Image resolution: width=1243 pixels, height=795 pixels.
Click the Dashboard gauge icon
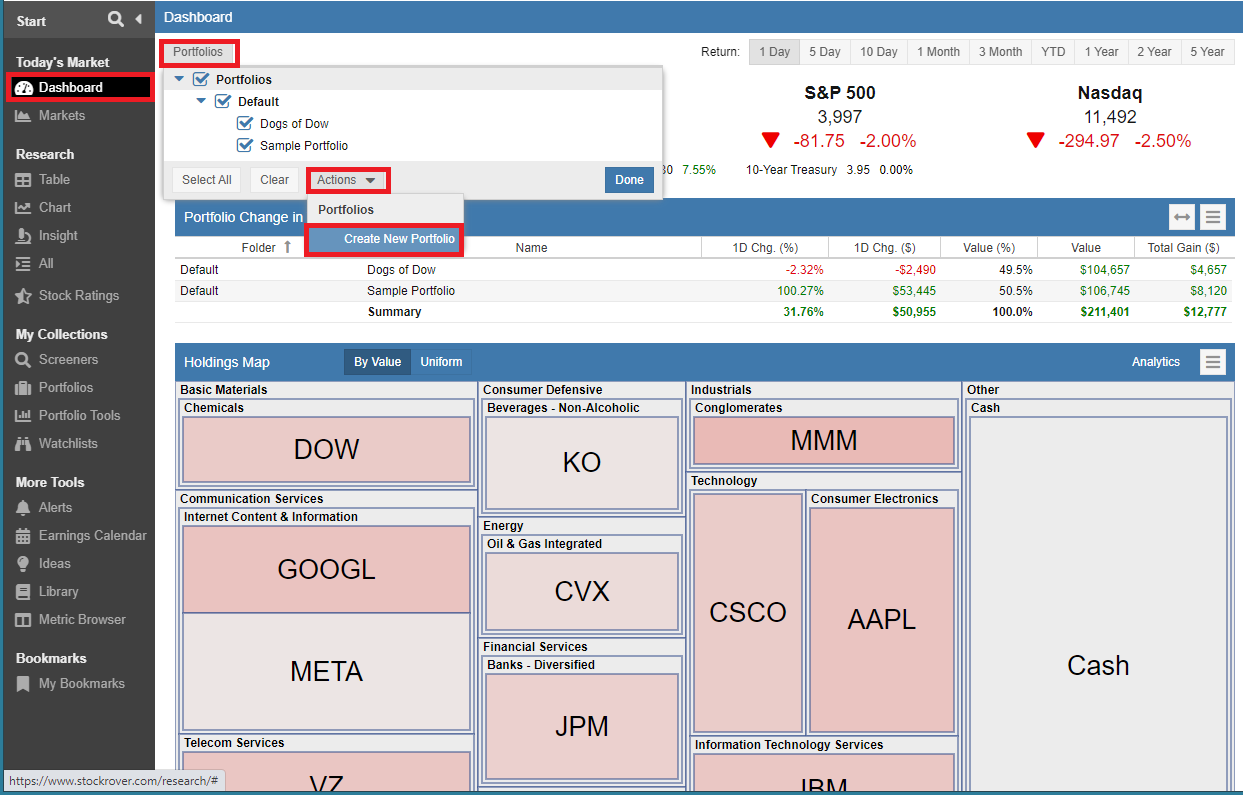[x=24, y=88]
